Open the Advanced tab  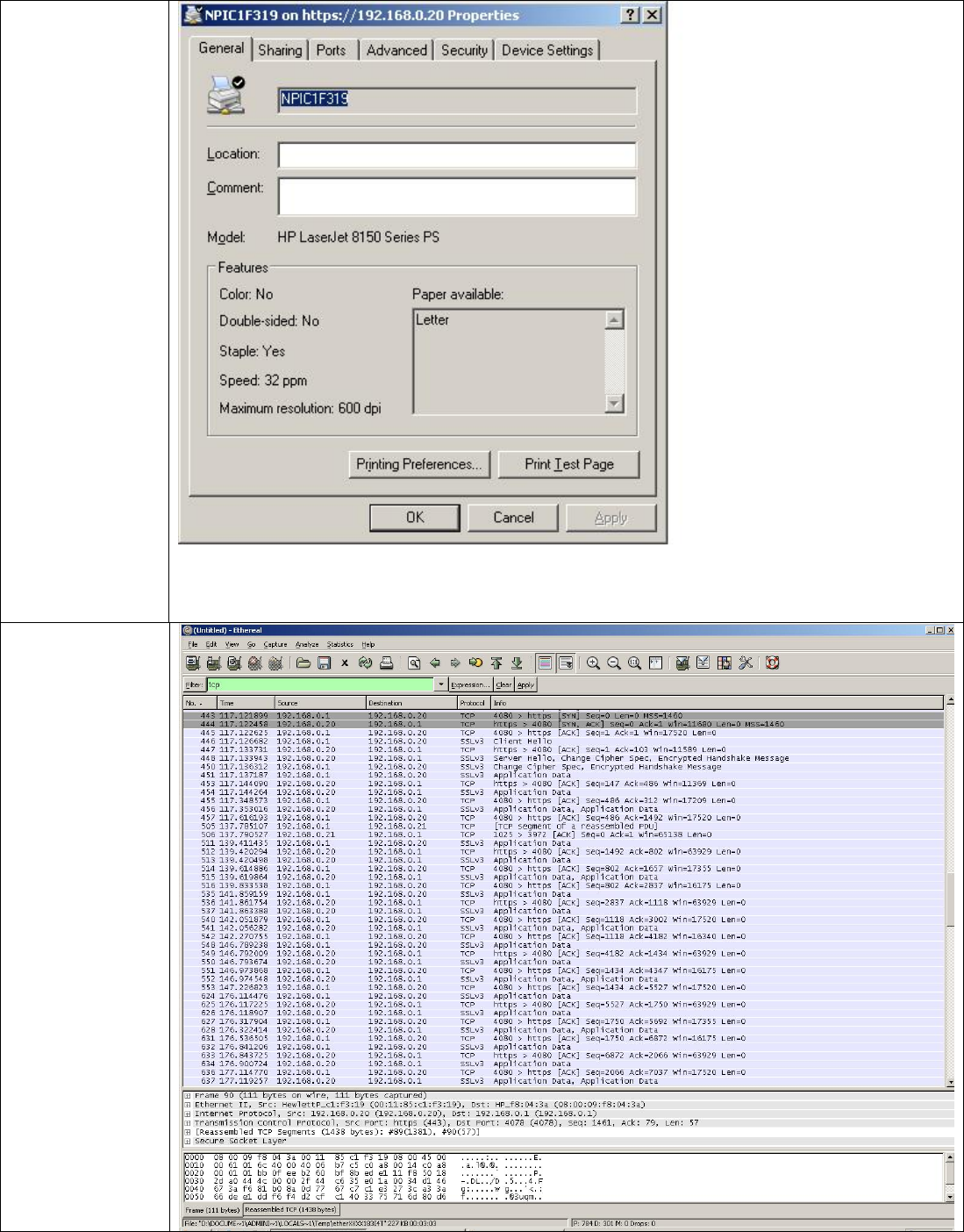(396, 51)
